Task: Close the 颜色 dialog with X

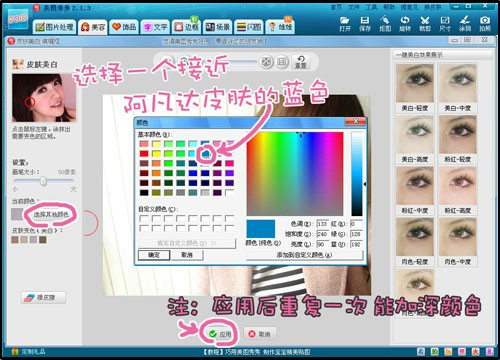Action: [356, 121]
